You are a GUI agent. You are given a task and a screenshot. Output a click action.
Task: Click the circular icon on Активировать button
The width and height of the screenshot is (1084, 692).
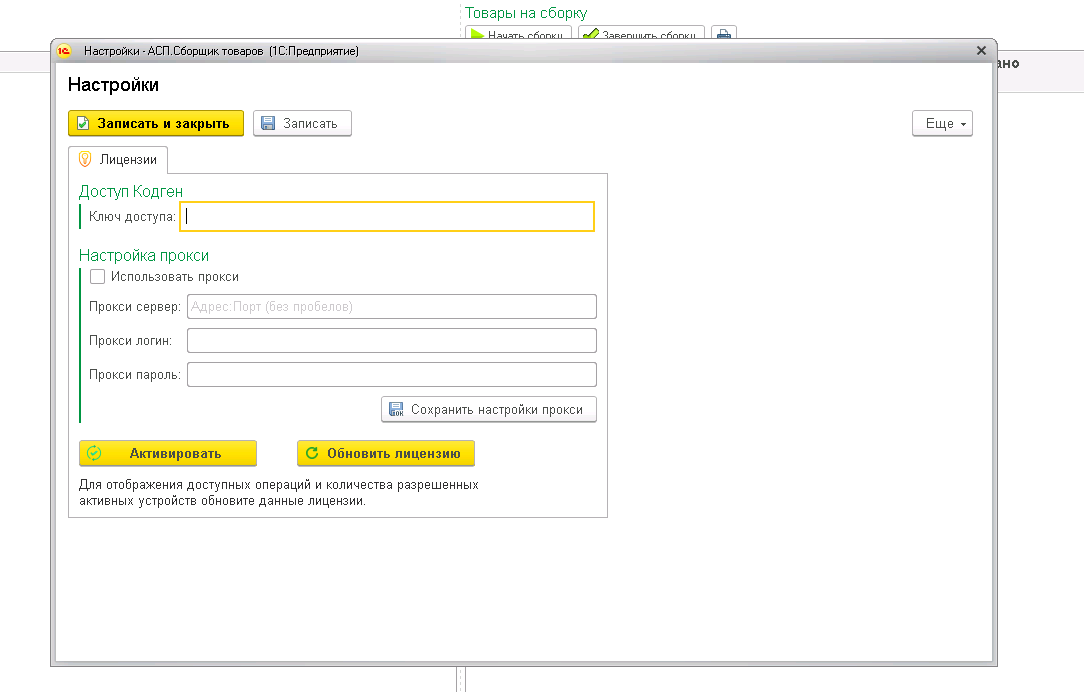(95, 453)
